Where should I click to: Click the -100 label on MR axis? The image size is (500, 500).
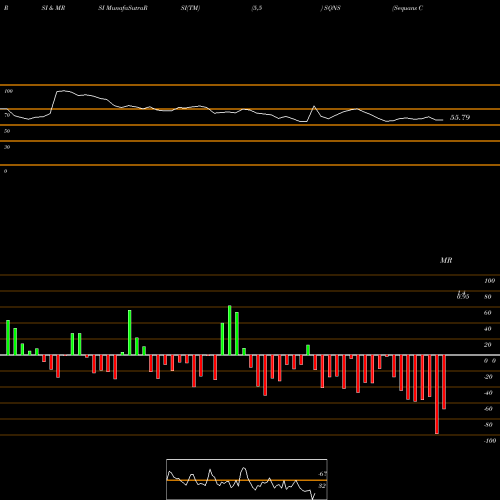tap(490, 441)
